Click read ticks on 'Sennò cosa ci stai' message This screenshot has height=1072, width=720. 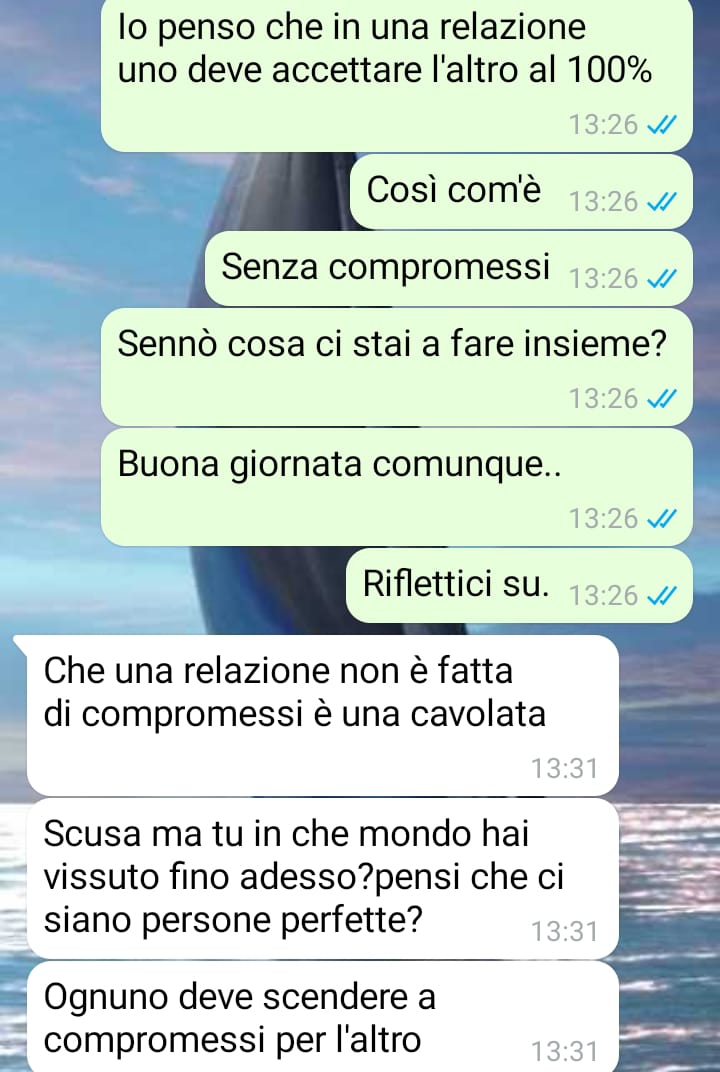[661, 398]
